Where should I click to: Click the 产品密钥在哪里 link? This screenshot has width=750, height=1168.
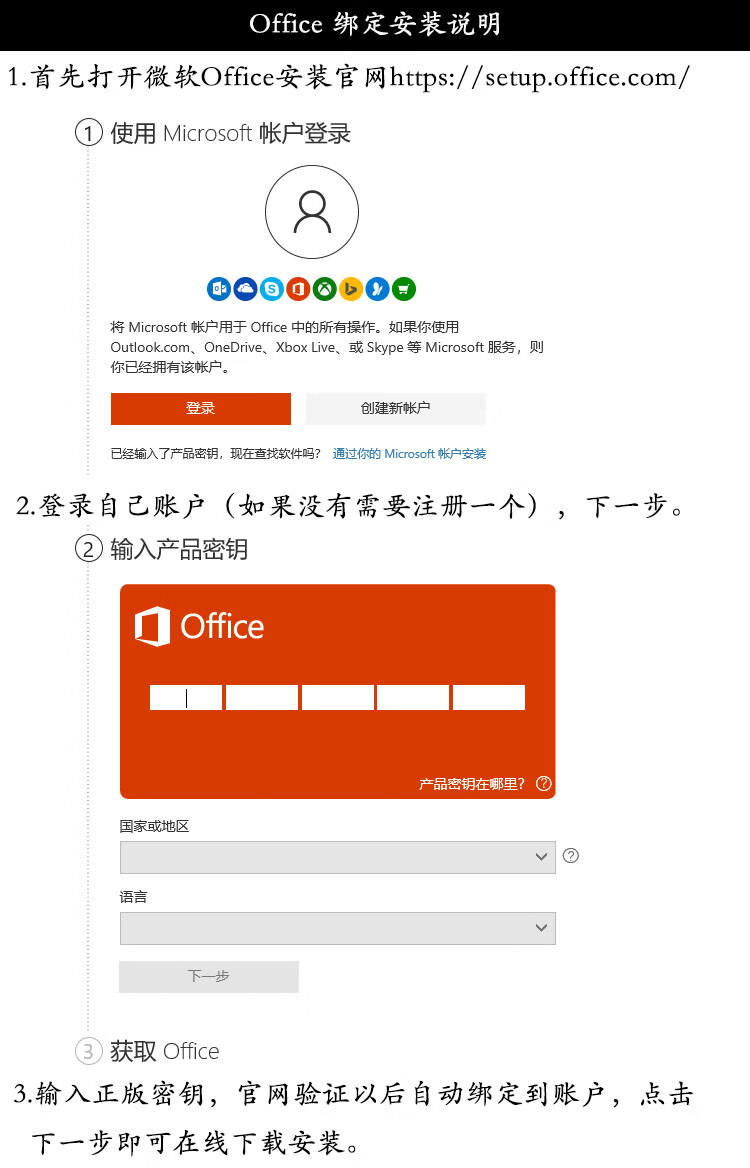click(x=471, y=784)
